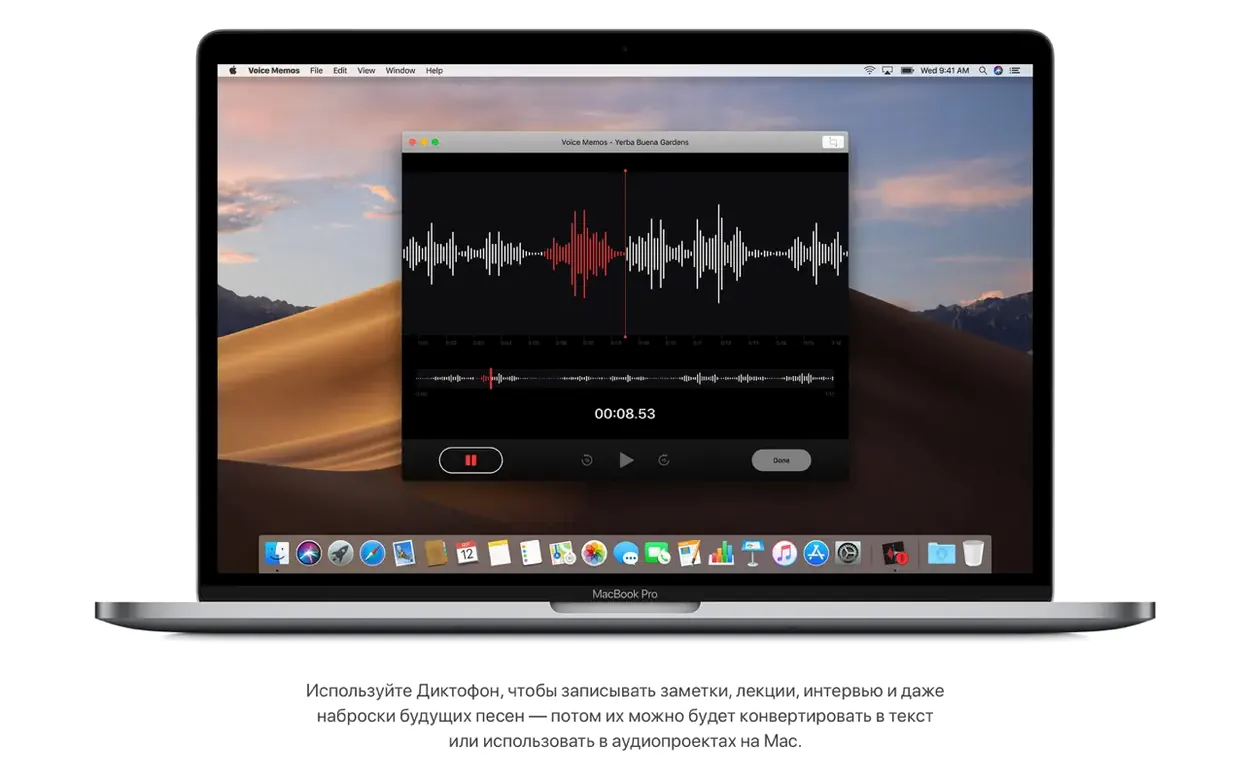Open the File menu

pos(316,71)
